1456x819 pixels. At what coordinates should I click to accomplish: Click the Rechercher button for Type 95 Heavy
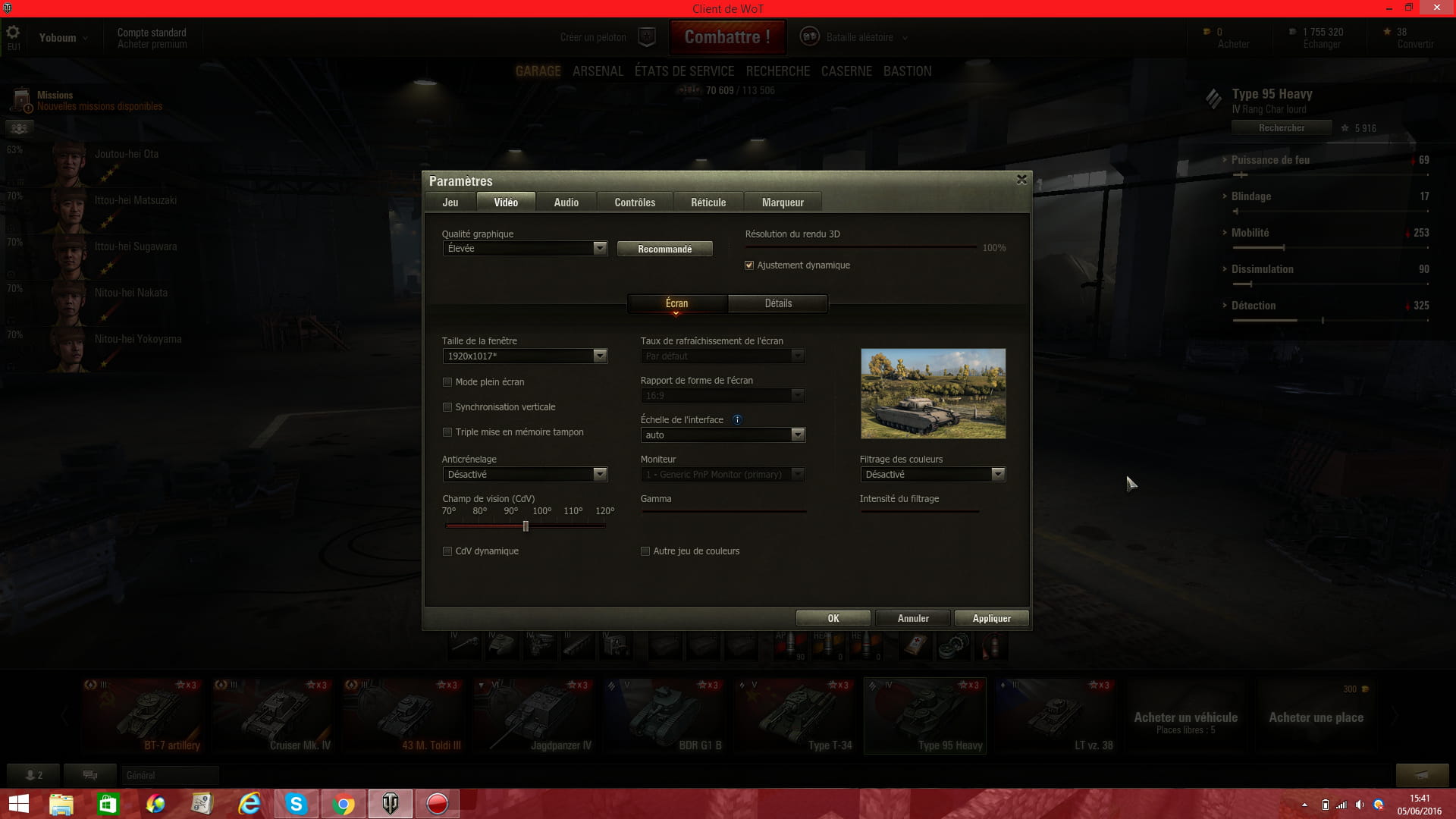1282,128
